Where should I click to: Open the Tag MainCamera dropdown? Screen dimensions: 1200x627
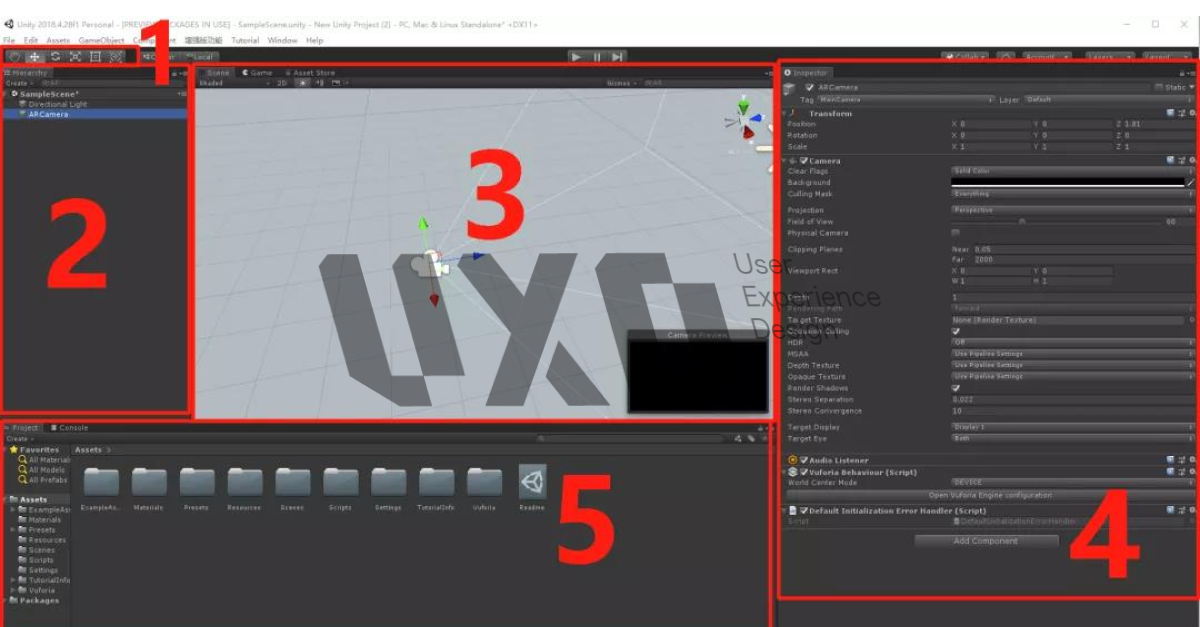tap(905, 100)
